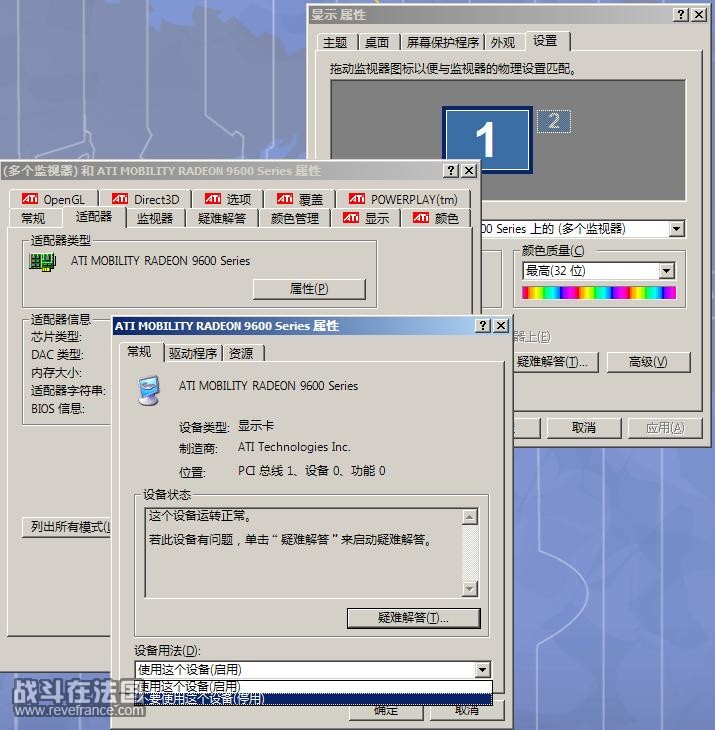Choose 使用这个设备(启用) from the dropdown list
The width and height of the screenshot is (715, 730).
click(x=313, y=686)
